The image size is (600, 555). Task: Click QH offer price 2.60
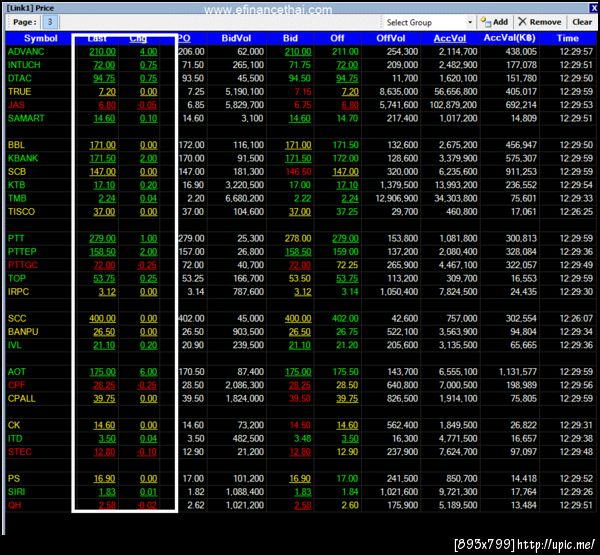(350, 505)
